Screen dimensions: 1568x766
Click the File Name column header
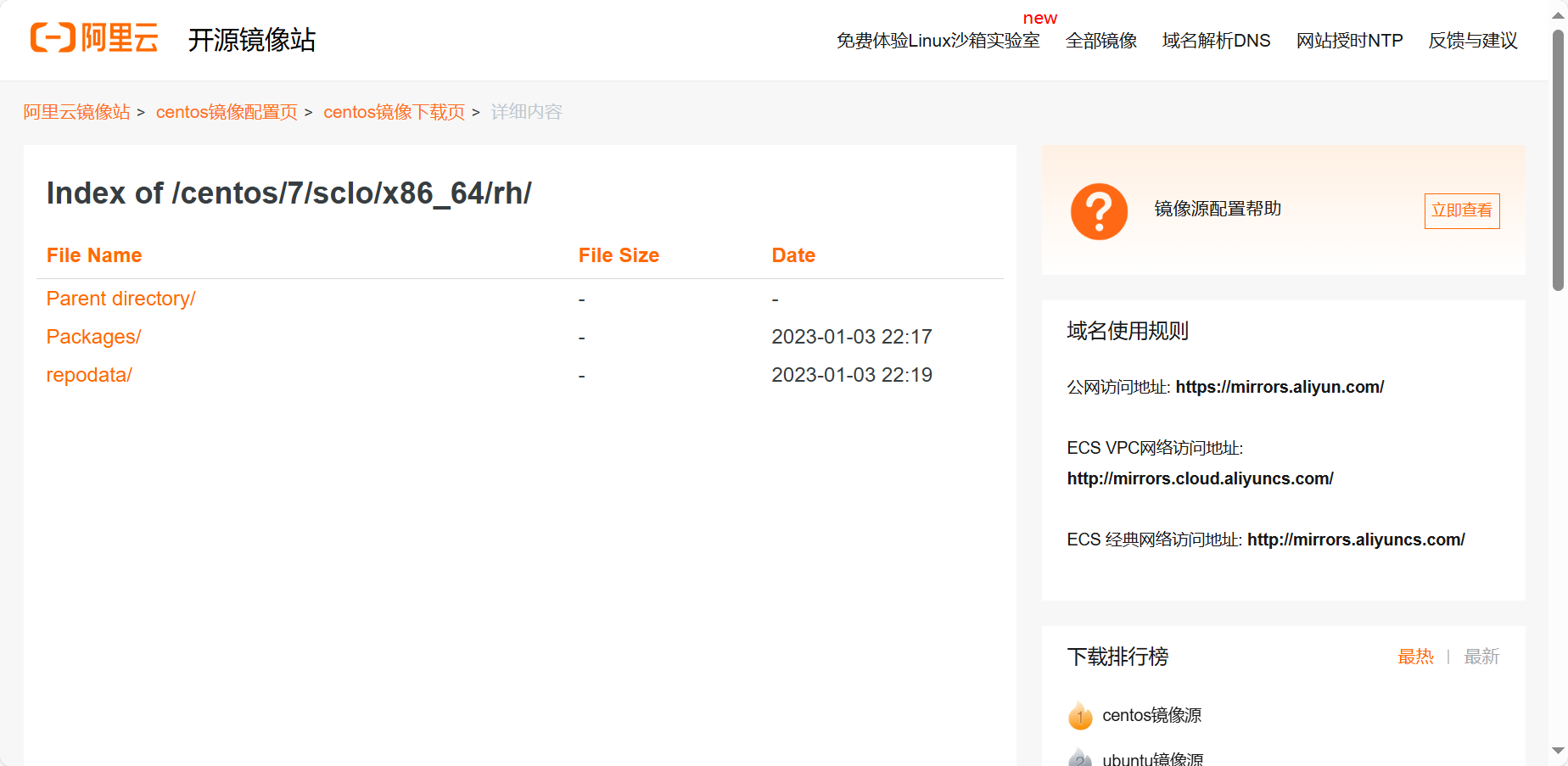click(x=94, y=255)
